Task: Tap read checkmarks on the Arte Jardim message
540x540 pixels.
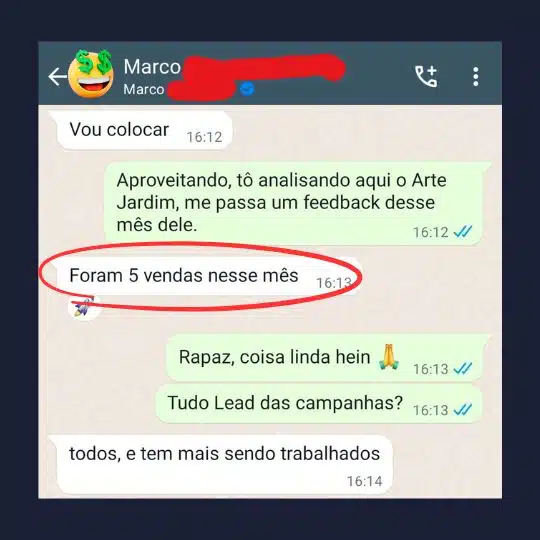Action: point(463,232)
